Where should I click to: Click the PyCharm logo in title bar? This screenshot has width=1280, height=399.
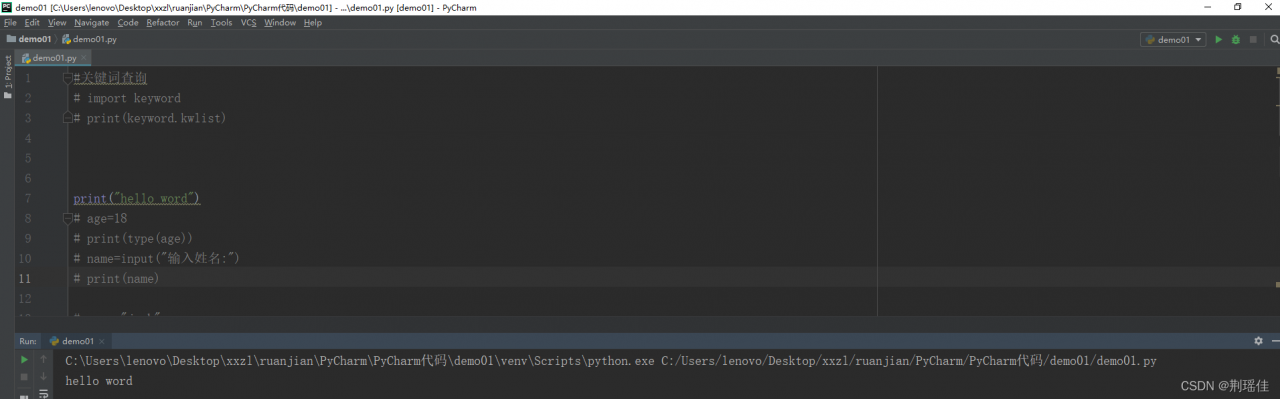(x=7, y=7)
